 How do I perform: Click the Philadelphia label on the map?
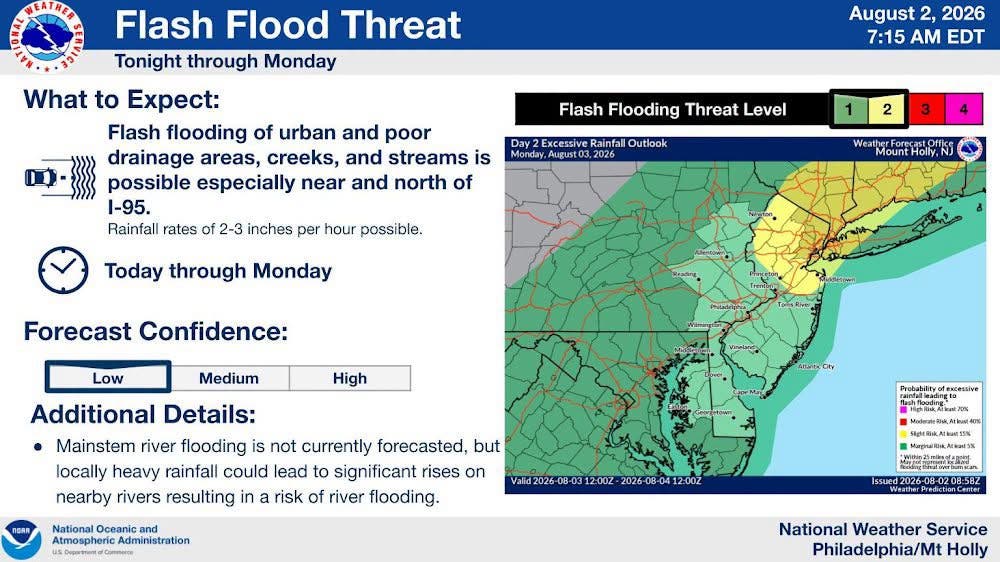coord(728,307)
